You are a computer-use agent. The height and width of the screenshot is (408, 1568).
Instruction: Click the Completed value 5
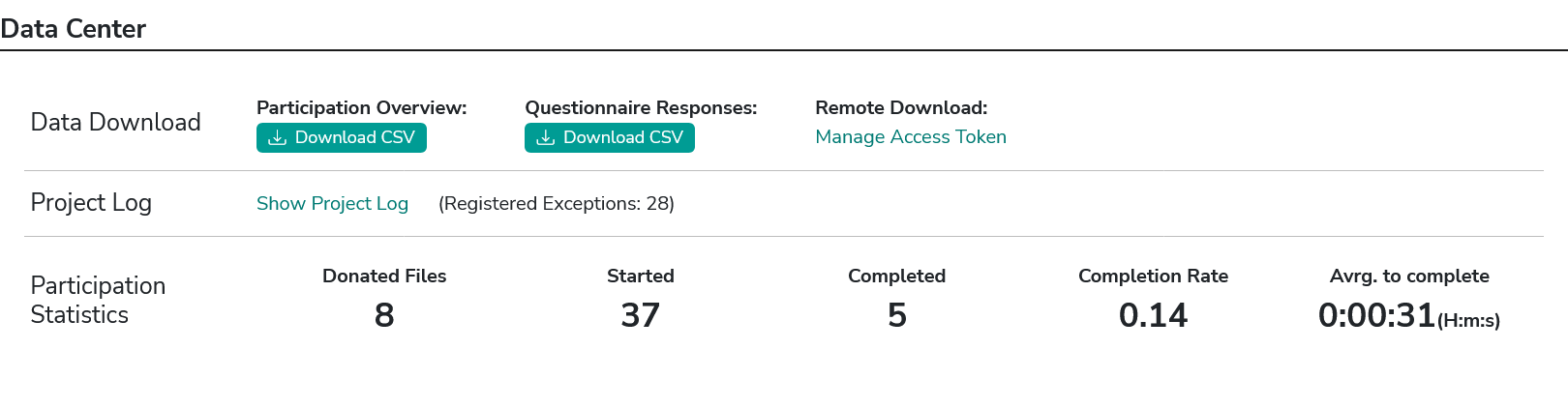coord(897,315)
